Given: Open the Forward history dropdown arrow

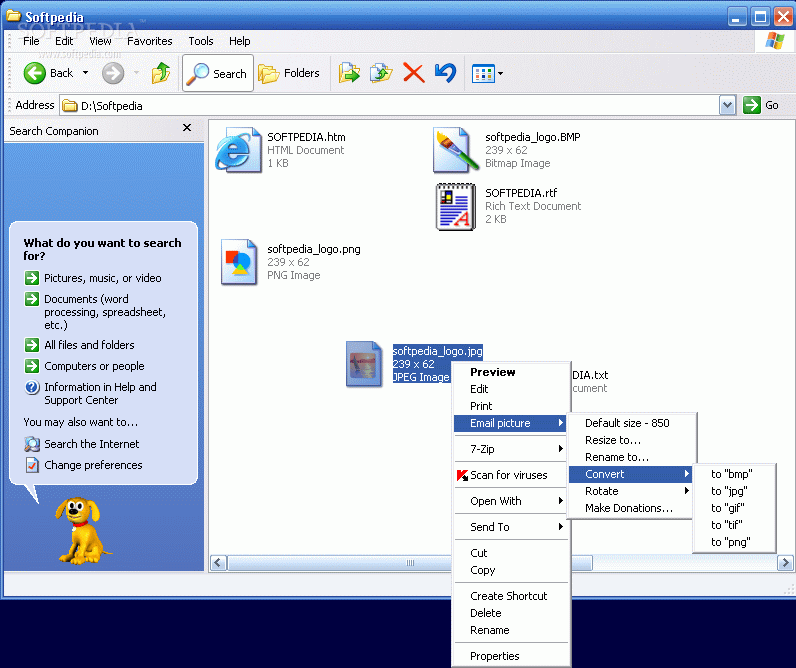Looking at the screenshot, I should click(x=136, y=73).
